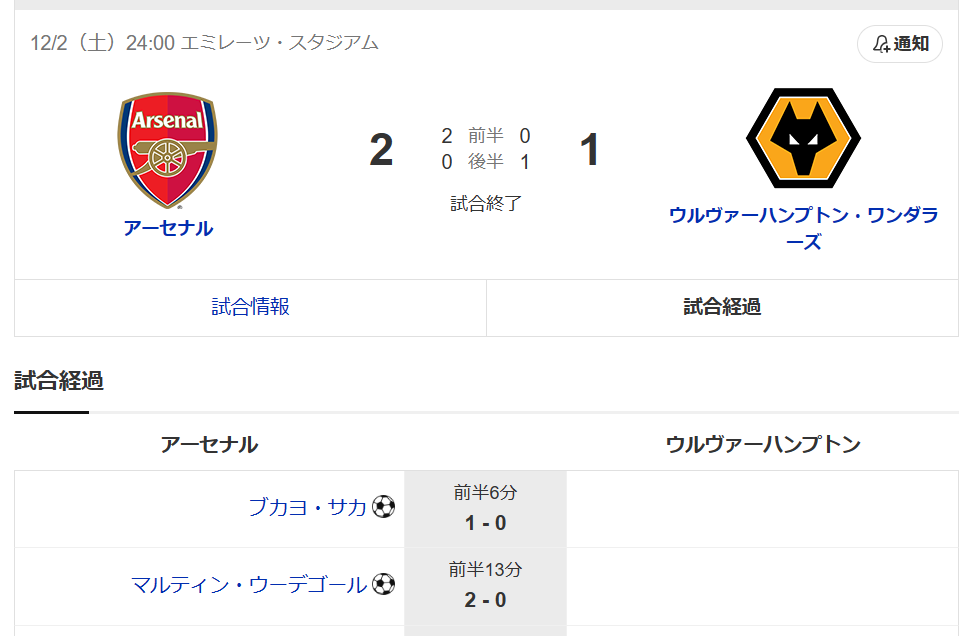Image resolution: width=967 pixels, height=636 pixels.
Task: Click the Wolverhampton wolf head crest
Action: pos(803,138)
